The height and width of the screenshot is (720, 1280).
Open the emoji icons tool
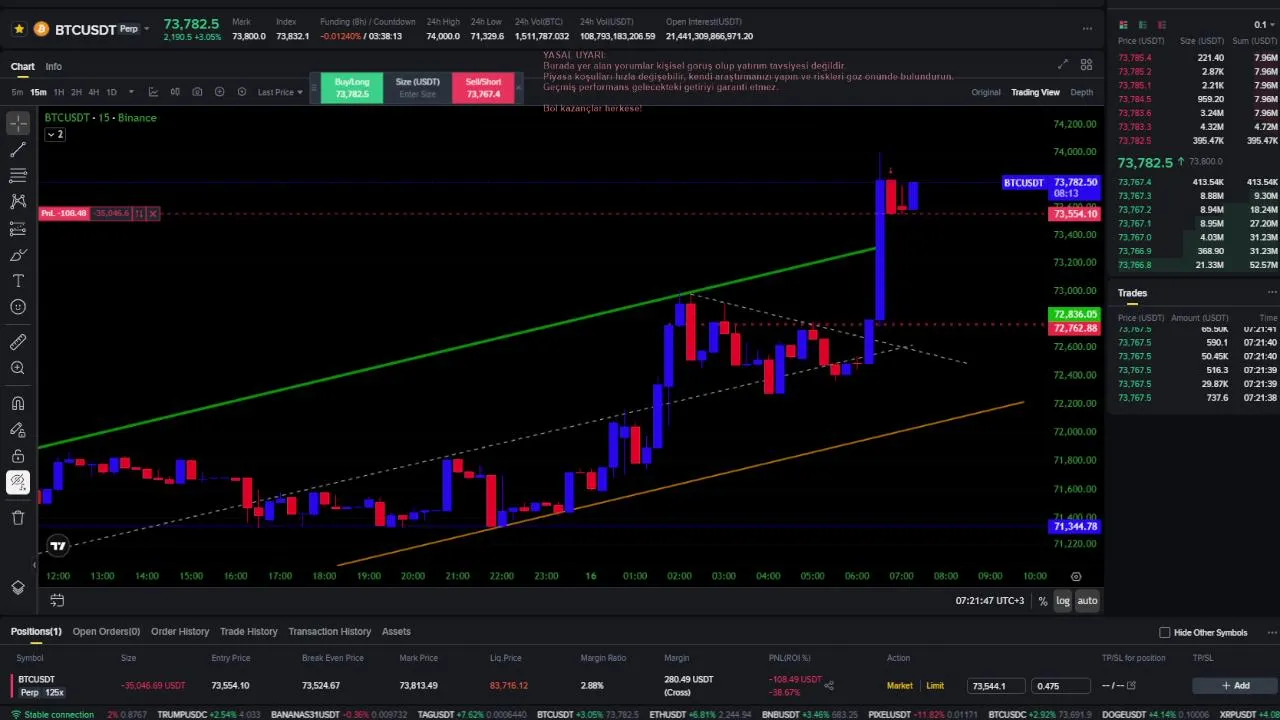coord(18,307)
